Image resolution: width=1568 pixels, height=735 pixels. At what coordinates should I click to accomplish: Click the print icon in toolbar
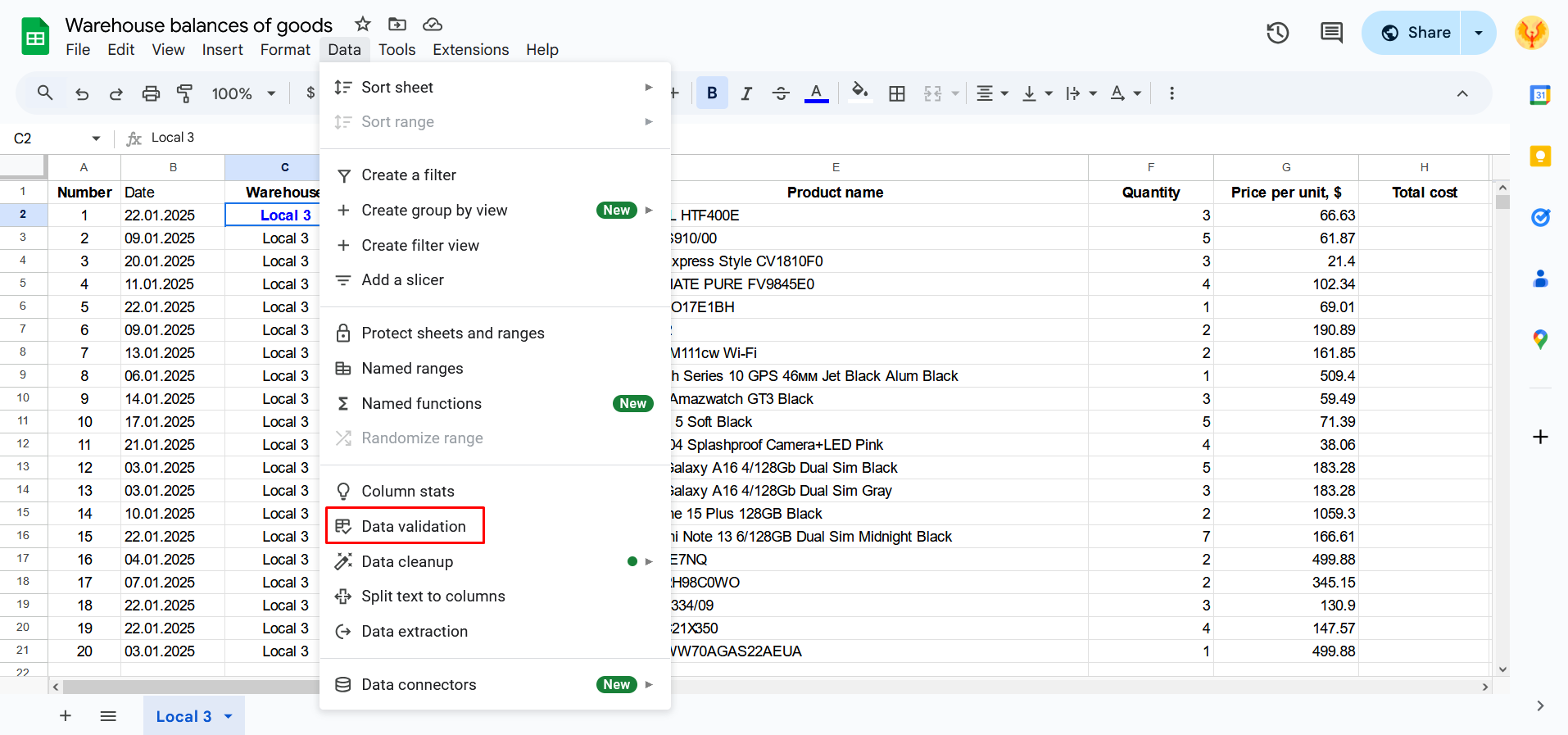tap(151, 93)
